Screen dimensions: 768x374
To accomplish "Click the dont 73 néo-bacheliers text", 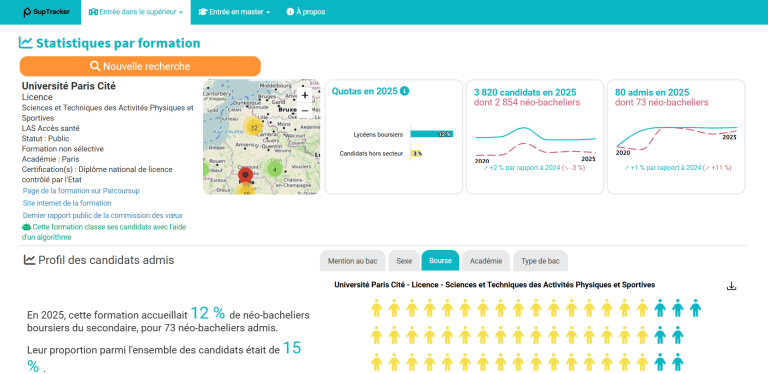I will tap(661, 103).
